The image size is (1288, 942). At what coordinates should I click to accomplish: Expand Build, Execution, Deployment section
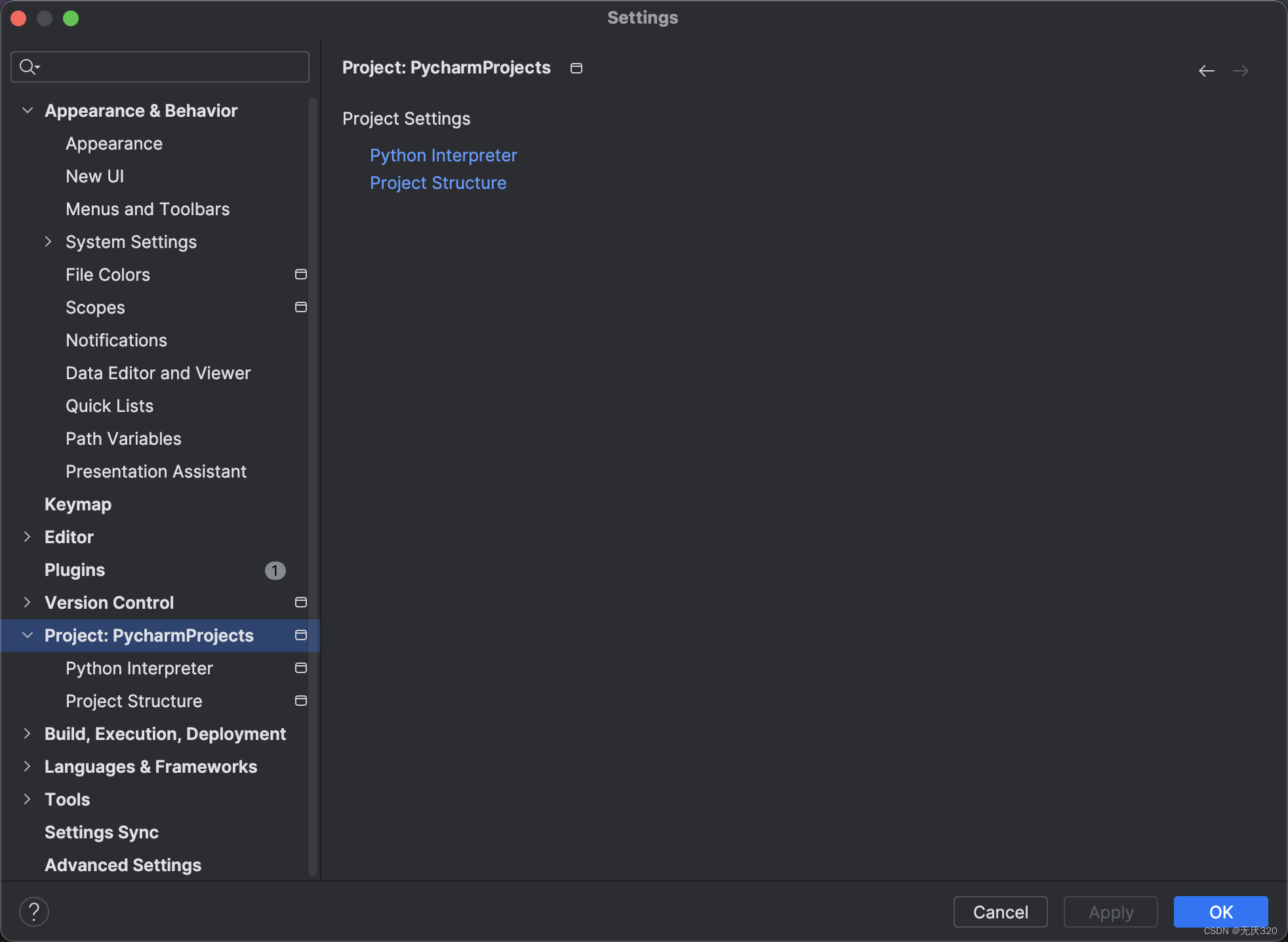[27, 733]
